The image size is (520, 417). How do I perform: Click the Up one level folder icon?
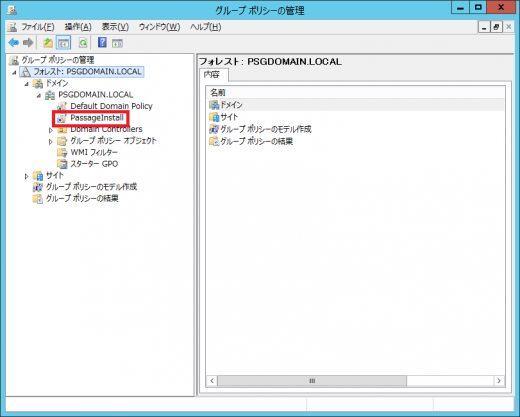click(x=48, y=43)
